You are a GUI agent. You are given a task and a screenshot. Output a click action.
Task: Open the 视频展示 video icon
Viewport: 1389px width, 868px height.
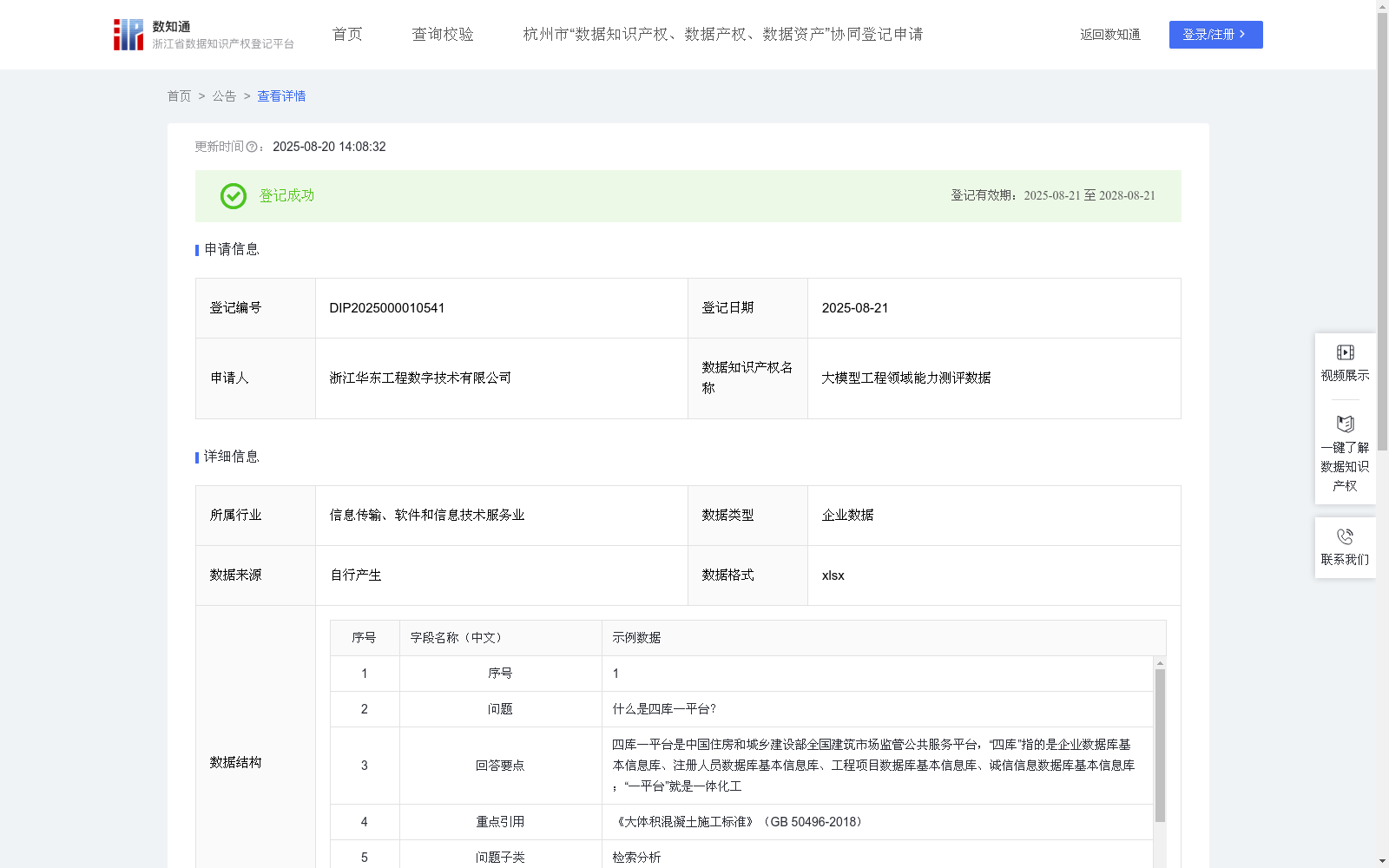pyautogui.click(x=1345, y=352)
